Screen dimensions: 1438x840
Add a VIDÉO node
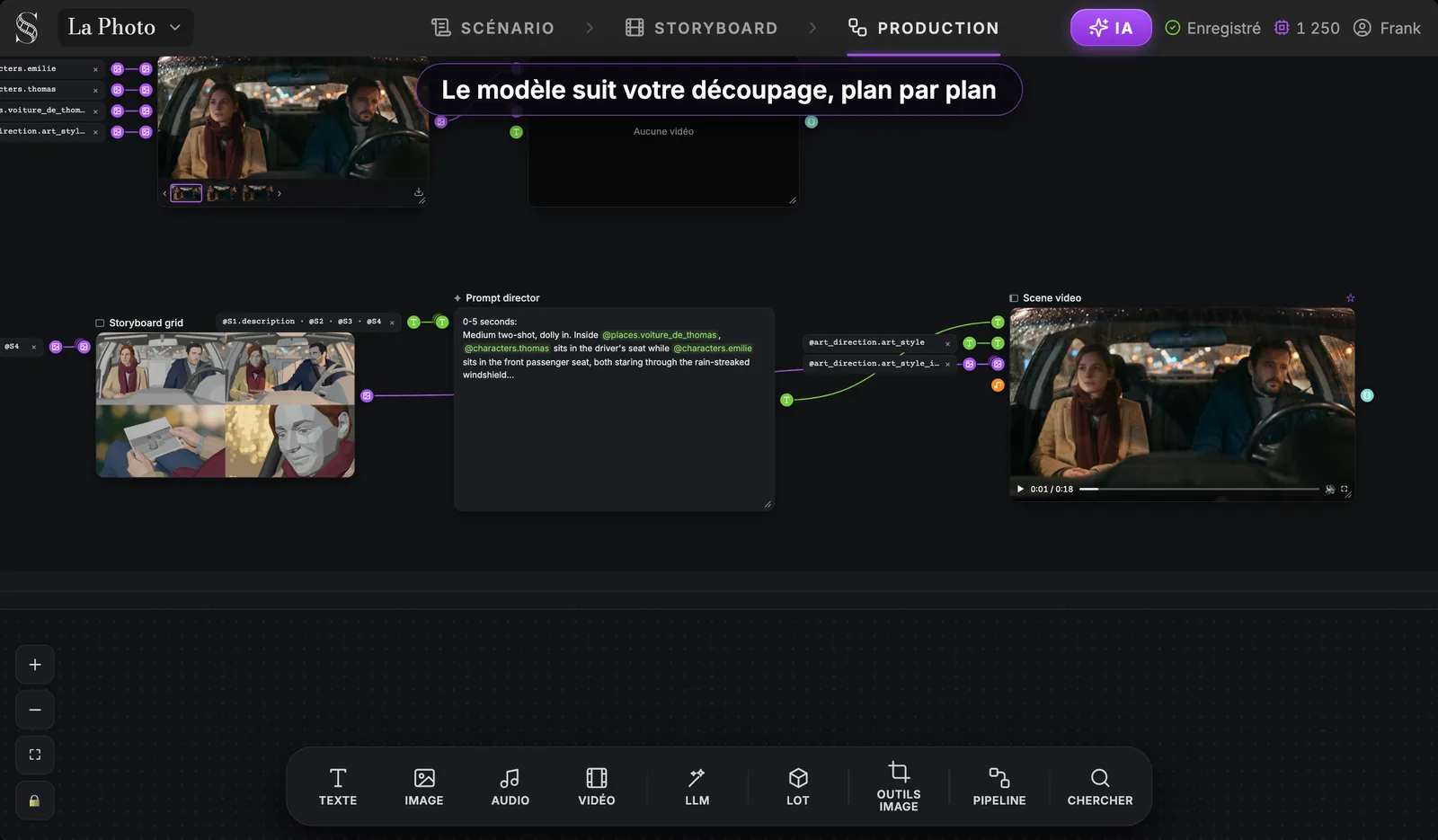(x=597, y=787)
